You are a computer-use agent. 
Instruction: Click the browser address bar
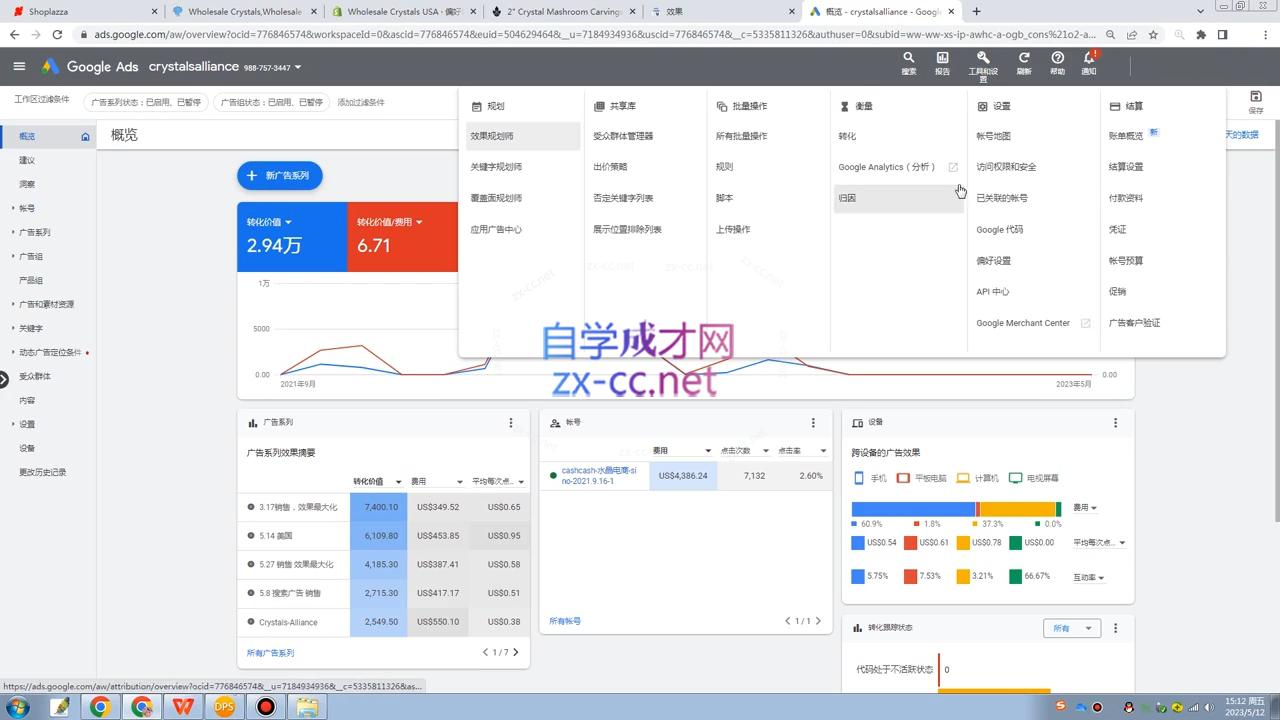tap(590, 34)
